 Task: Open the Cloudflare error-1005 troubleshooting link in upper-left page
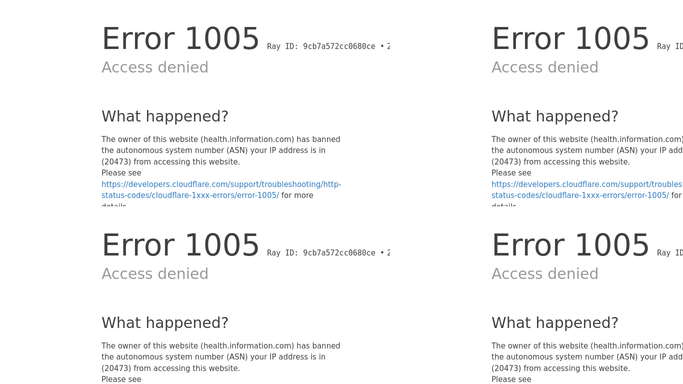pos(221,190)
